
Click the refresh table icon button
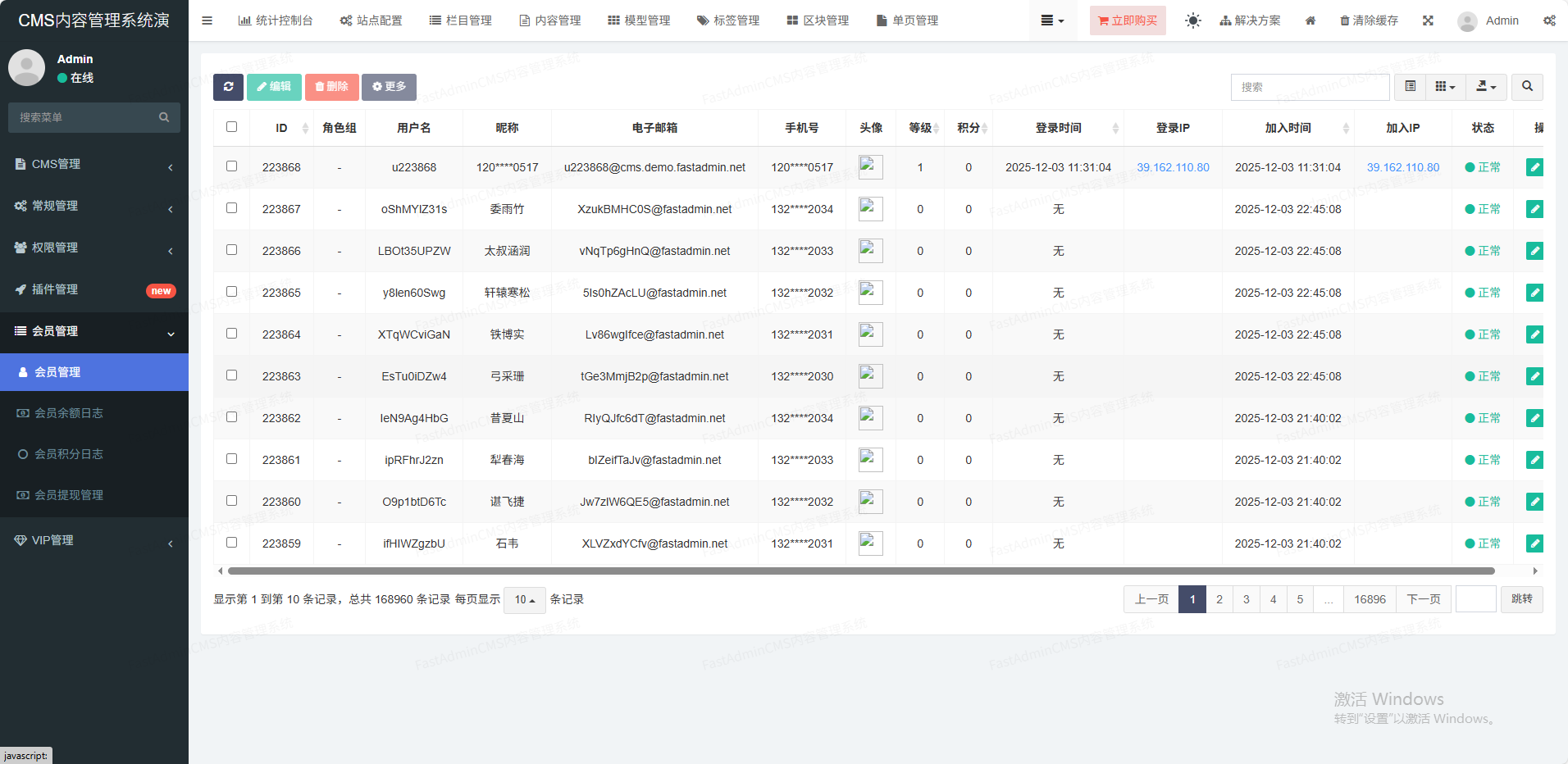click(228, 87)
